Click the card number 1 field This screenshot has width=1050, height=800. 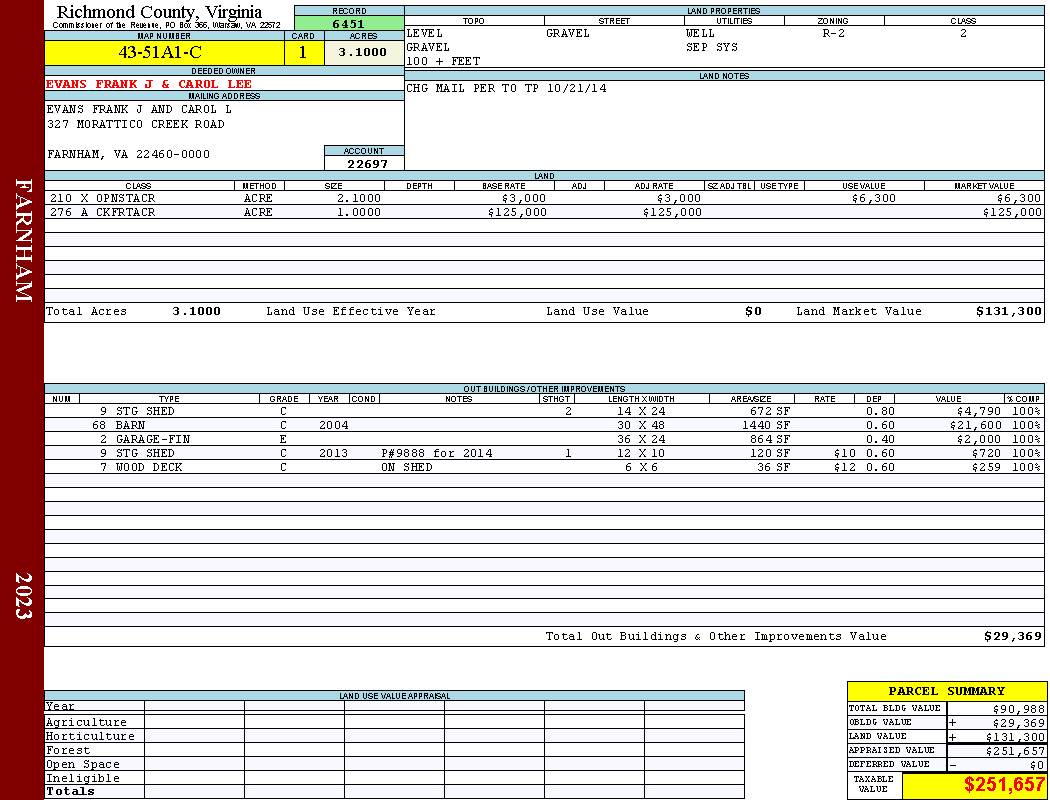click(x=303, y=53)
